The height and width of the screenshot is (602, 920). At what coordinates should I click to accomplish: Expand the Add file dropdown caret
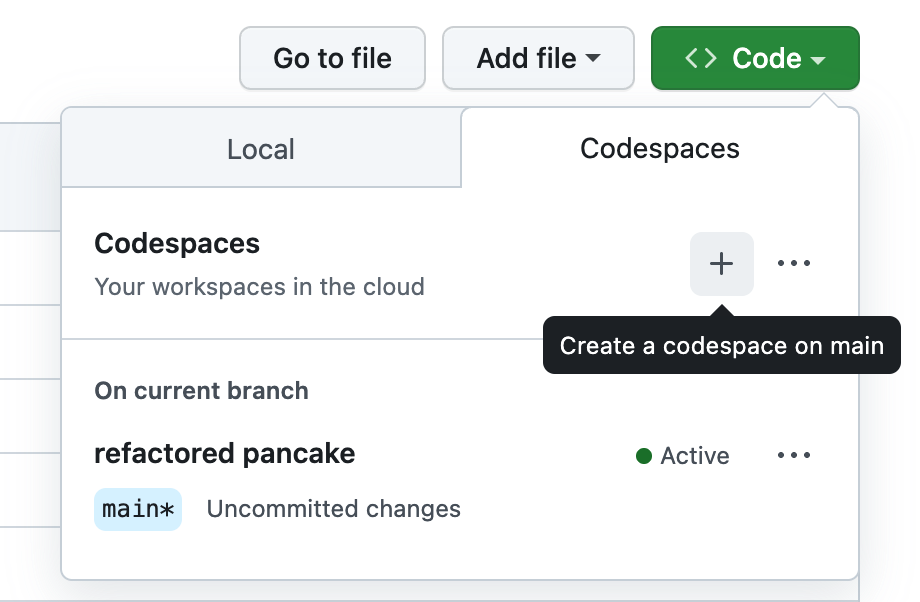(x=593, y=58)
